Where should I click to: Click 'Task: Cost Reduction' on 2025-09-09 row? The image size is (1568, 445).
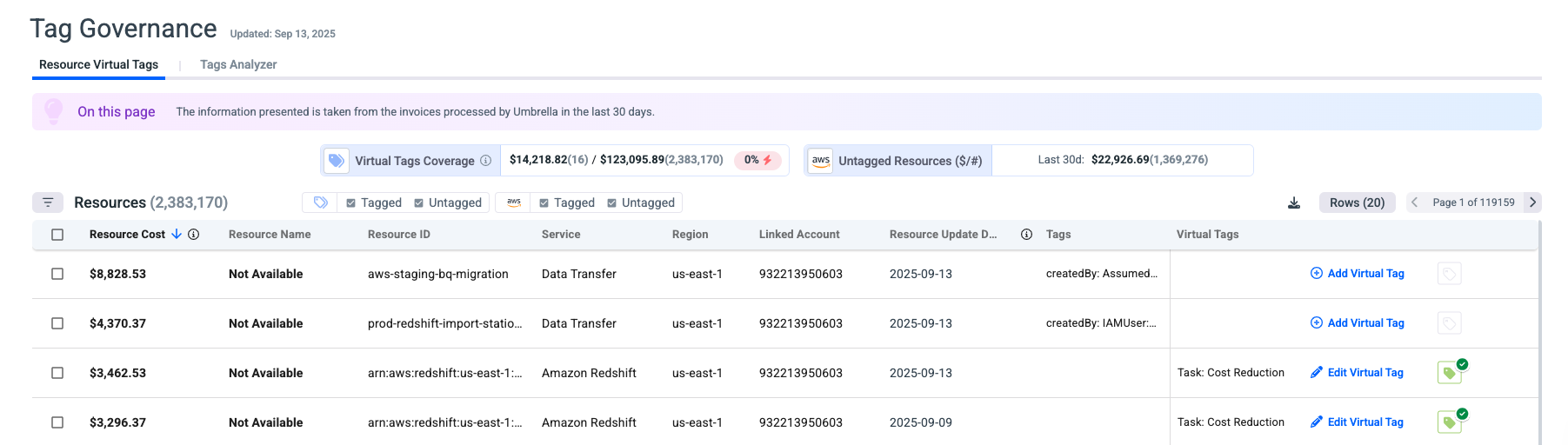click(1231, 422)
